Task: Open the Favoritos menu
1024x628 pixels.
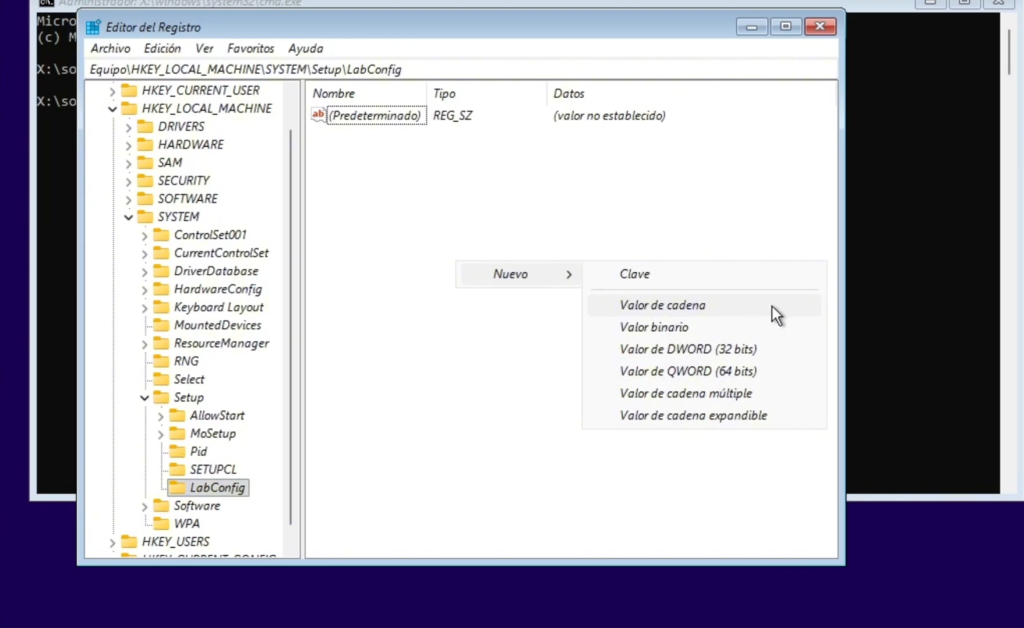Action: tap(250, 48)
